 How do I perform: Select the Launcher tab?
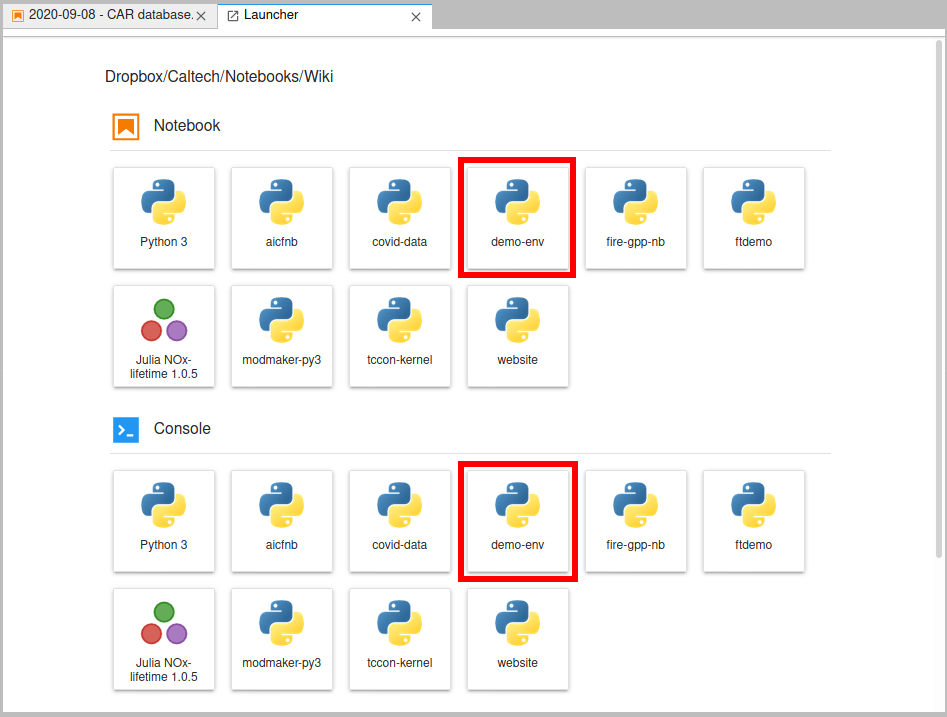point(324,15)
